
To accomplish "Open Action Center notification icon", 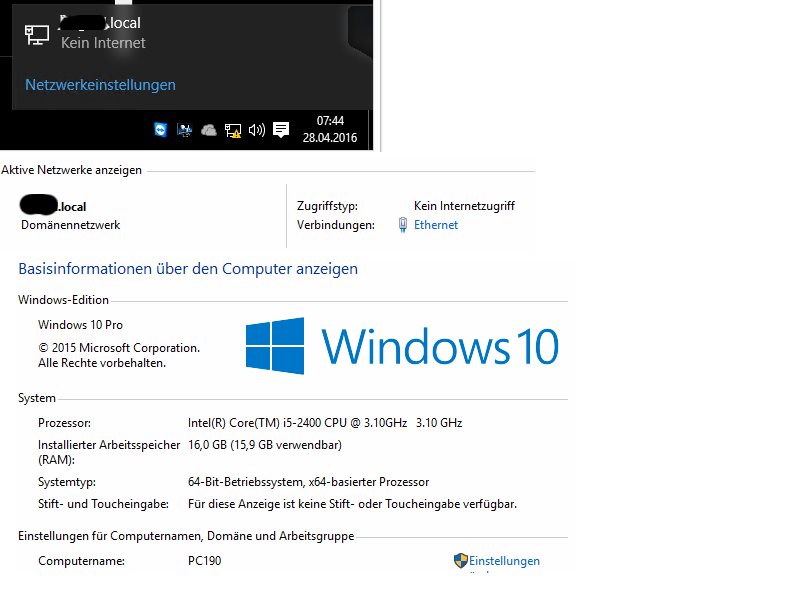I will coord(281,130).
